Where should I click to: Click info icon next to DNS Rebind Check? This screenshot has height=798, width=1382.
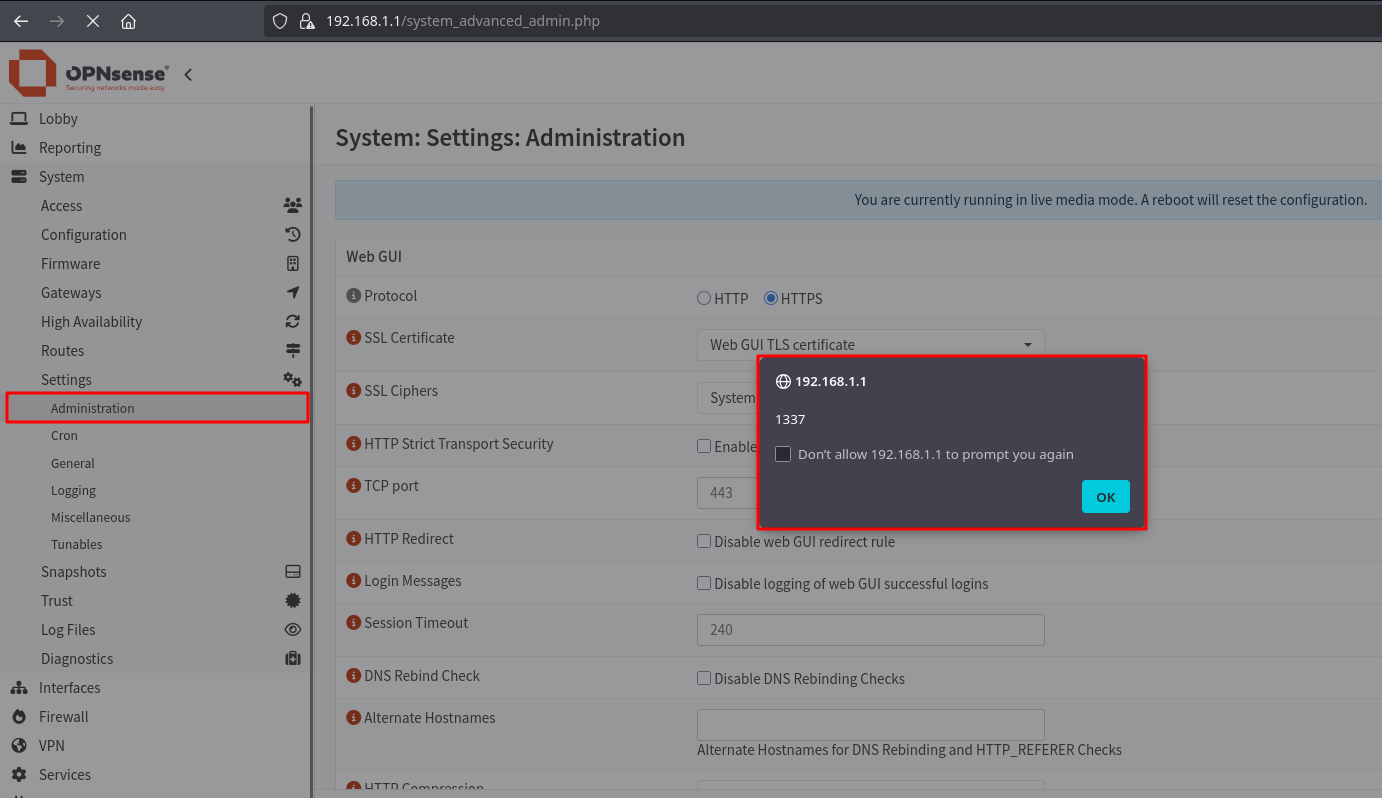tap(353, 676)
